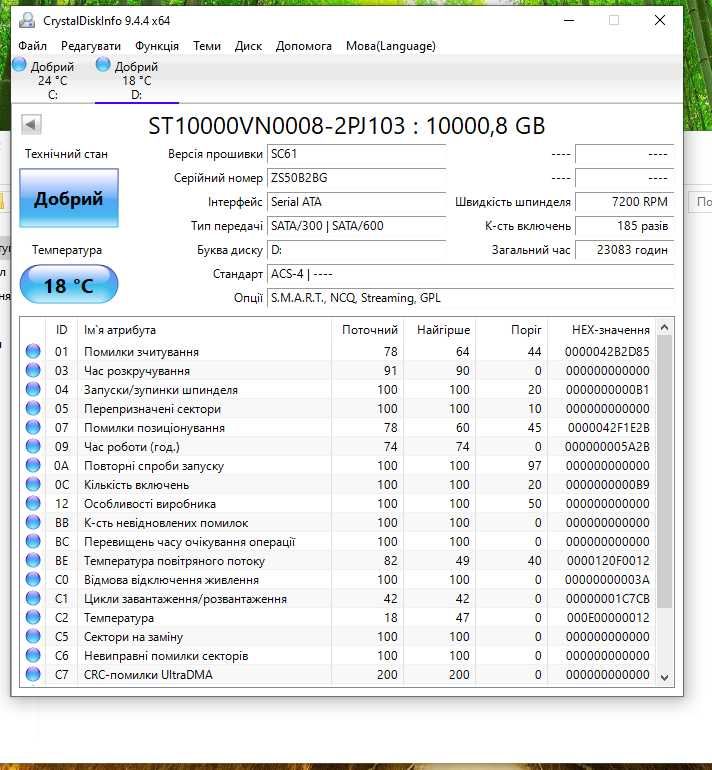Open the Диск menu
The width and height of the screenshot is (712, 770).
(248, 46)
